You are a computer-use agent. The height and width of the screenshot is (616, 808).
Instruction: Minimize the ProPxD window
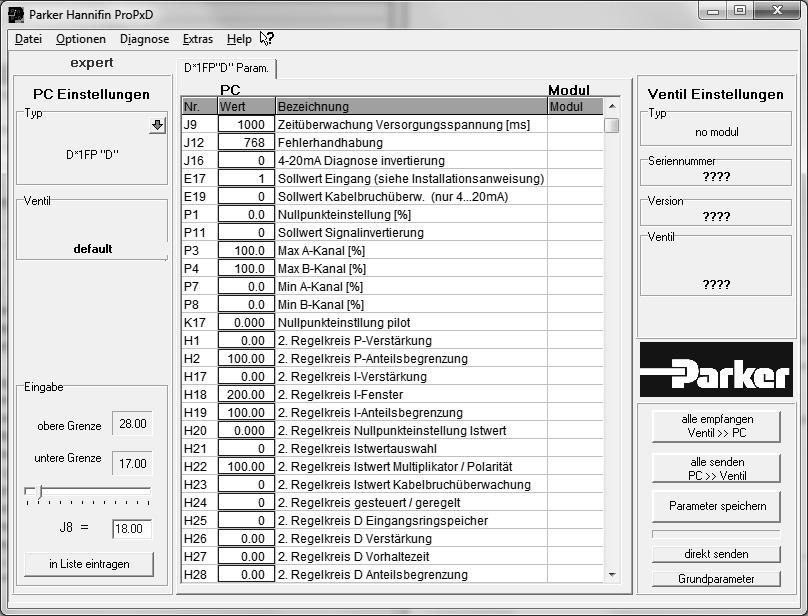(713, 11)
